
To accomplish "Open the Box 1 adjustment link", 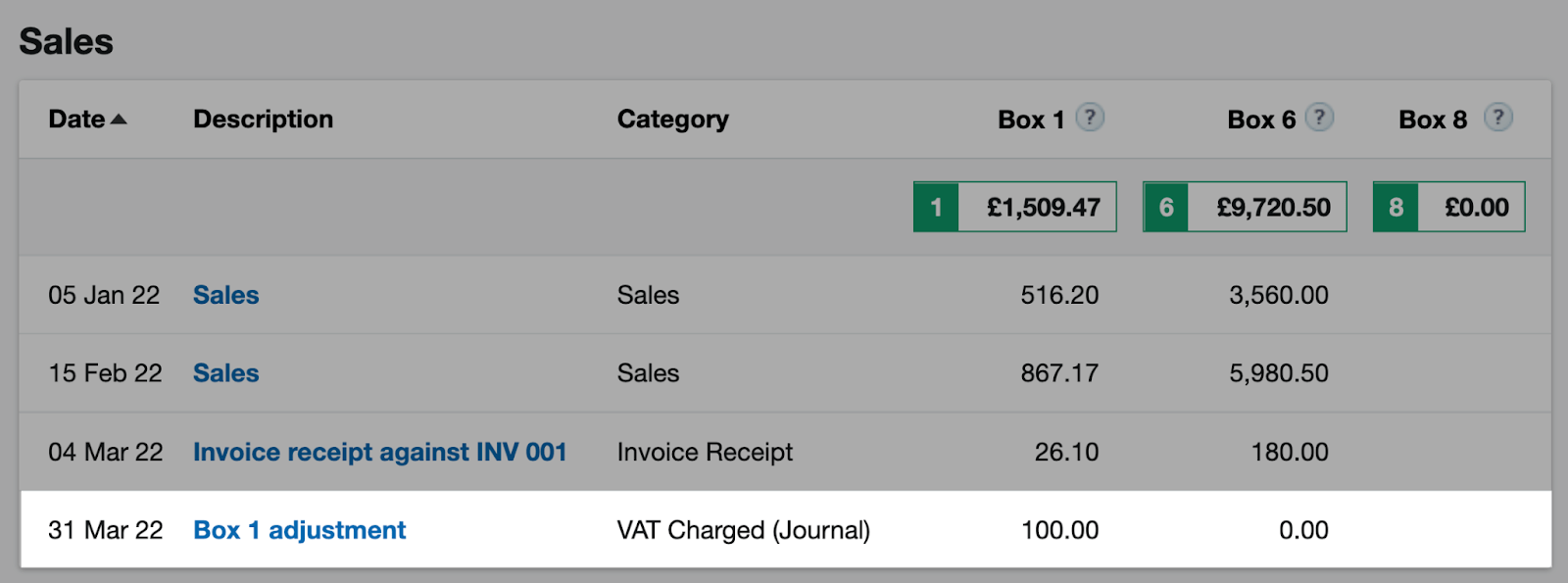I will (x=299, y=530).
